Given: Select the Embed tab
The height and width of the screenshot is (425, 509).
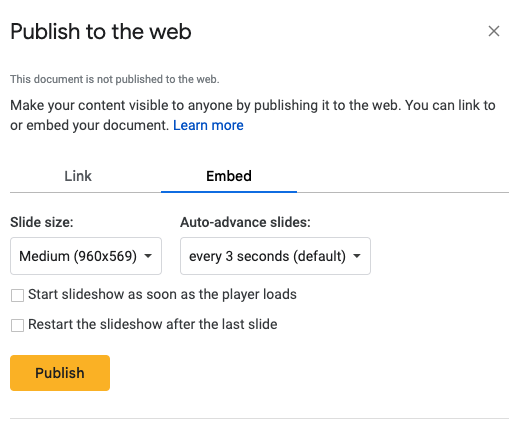Looking at the screenshot, I should coord(229,176).
